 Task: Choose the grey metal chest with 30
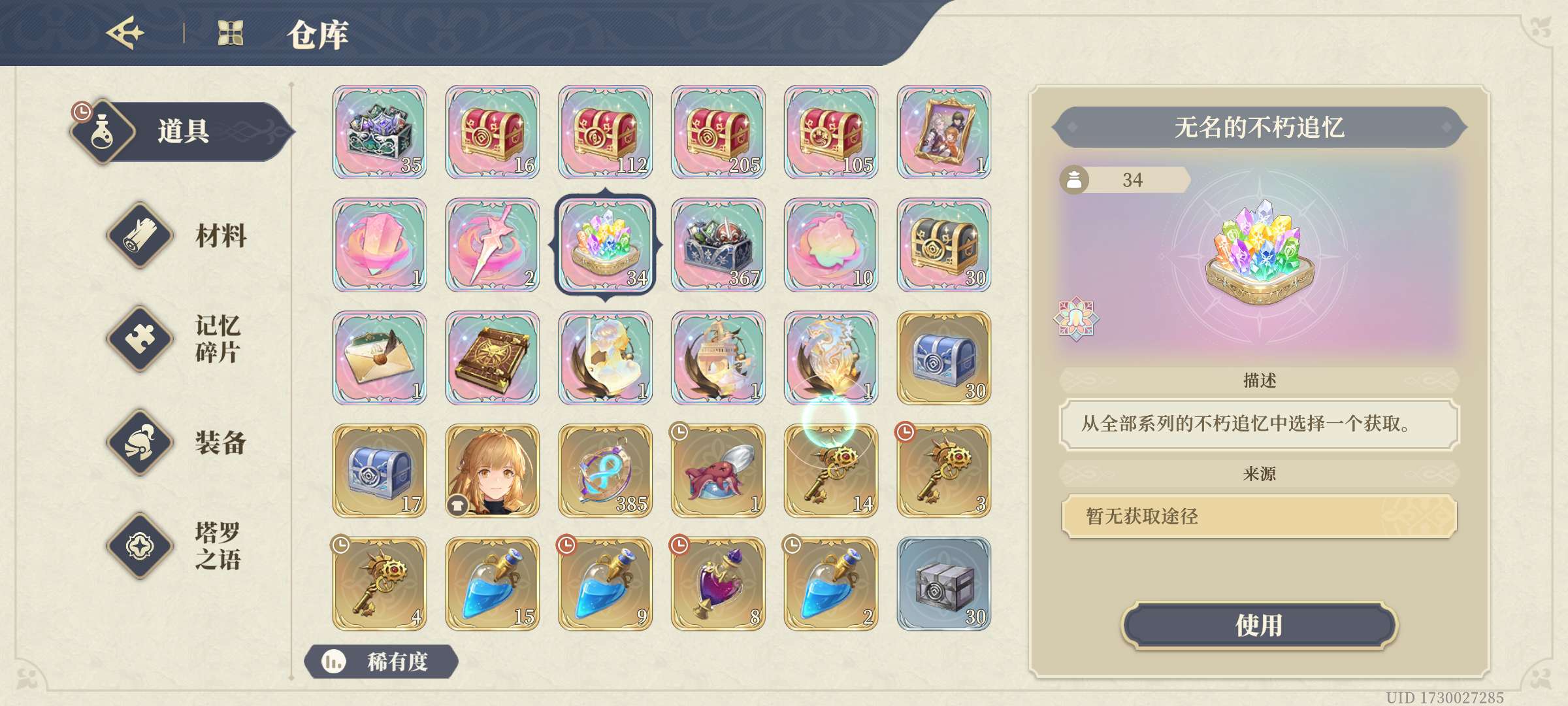pos(943,584)
